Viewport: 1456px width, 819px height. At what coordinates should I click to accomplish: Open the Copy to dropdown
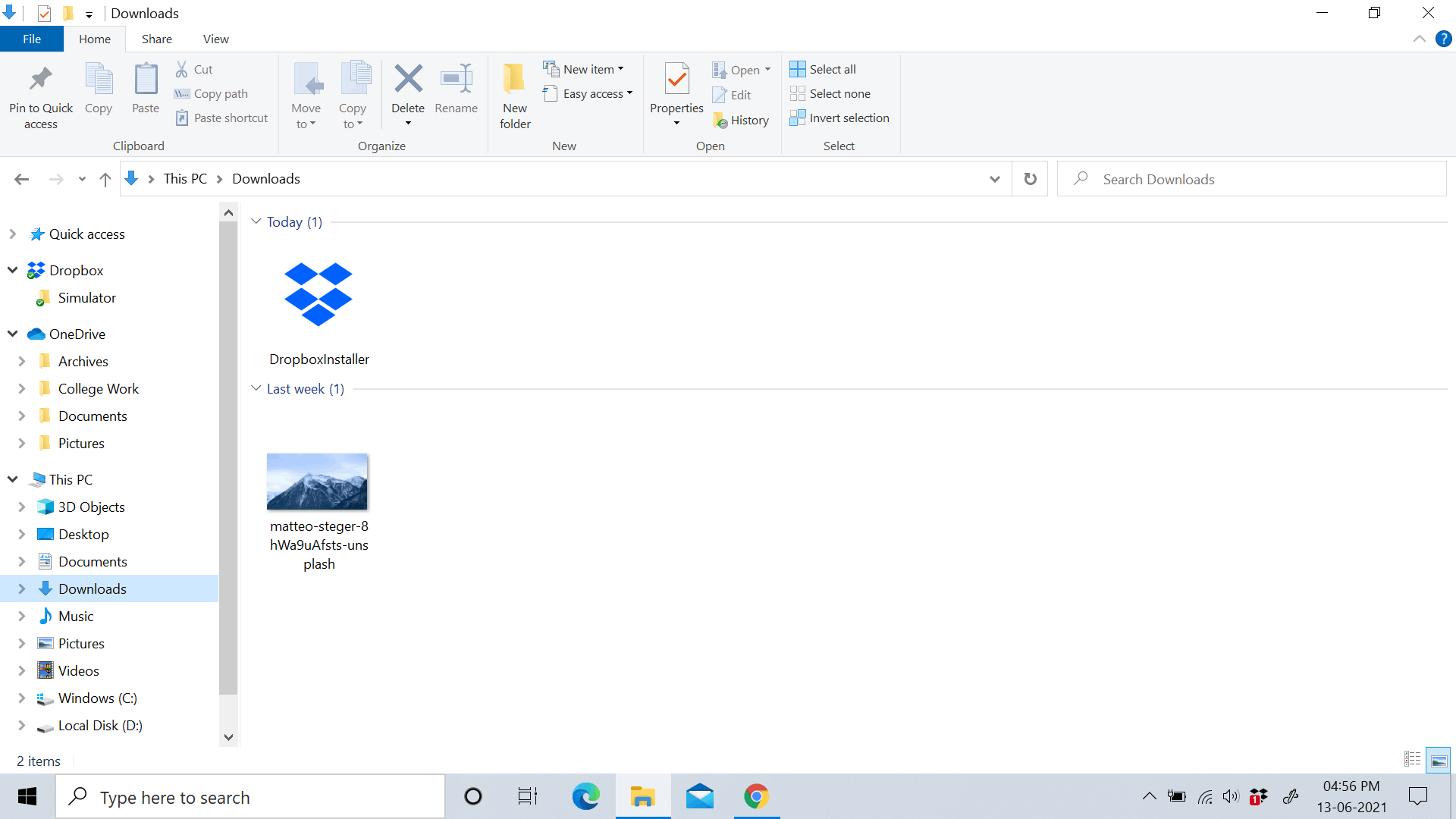point(353,96)
